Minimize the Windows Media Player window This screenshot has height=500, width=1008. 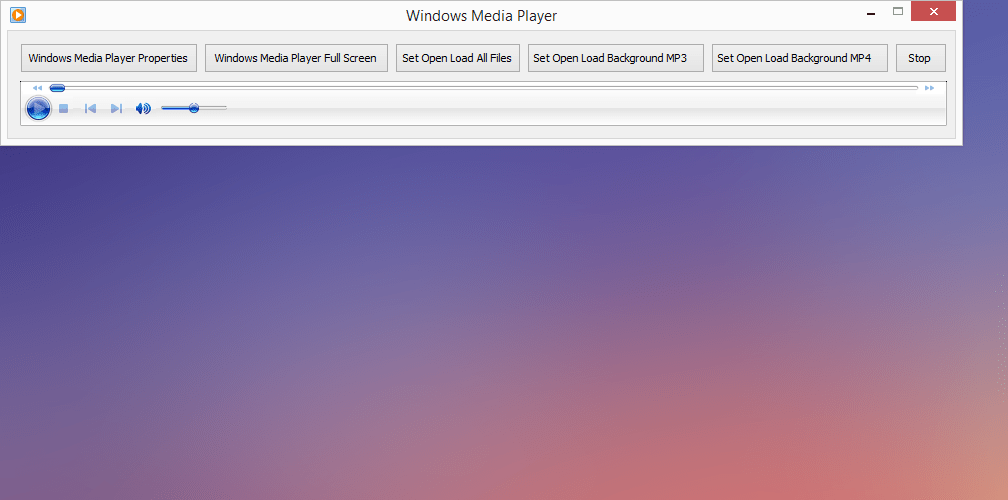pyautogui.click(x=871, y=12)
